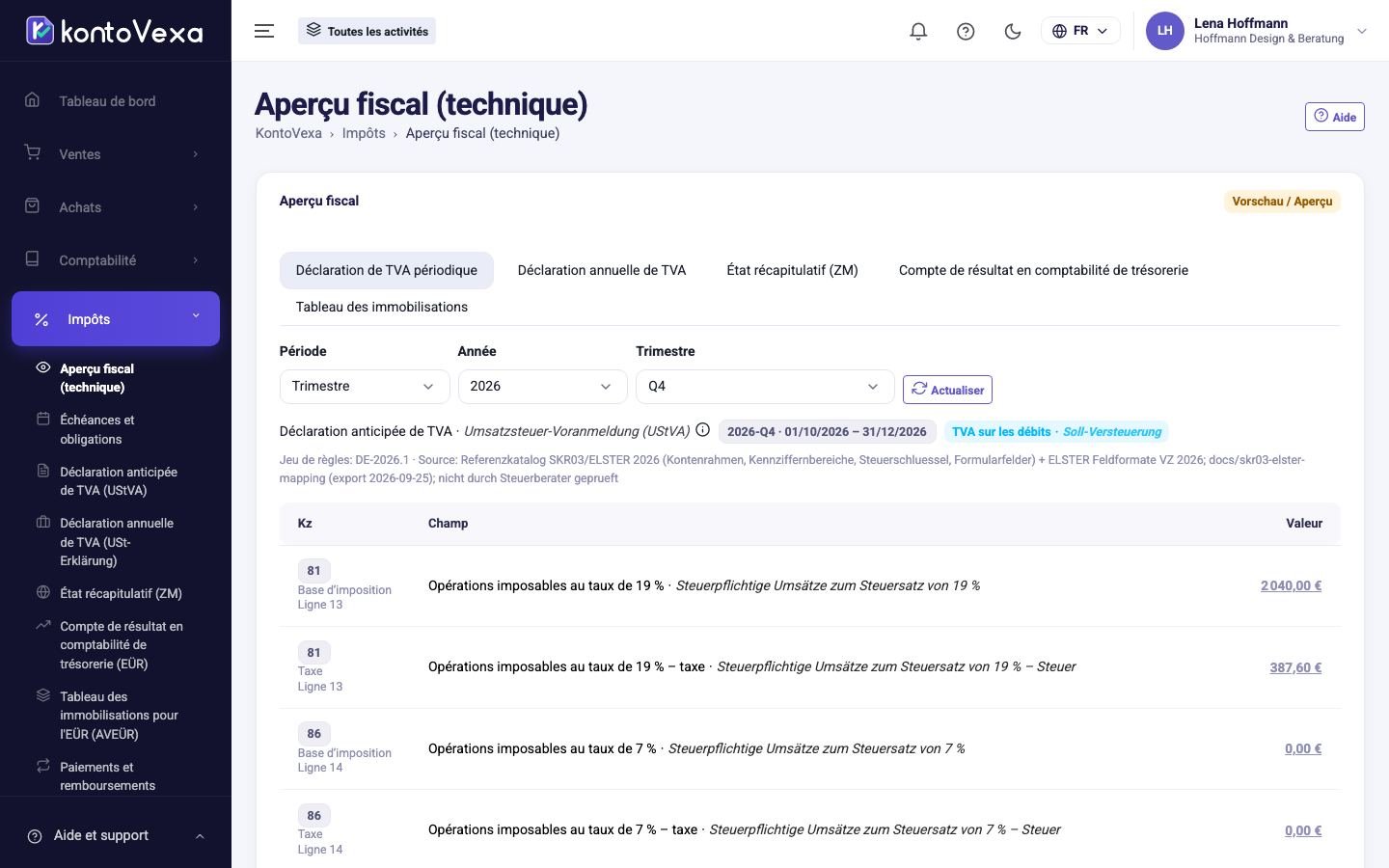
Task: Switch to Tableau des immobilisations tab
Action: pos(382,308)
